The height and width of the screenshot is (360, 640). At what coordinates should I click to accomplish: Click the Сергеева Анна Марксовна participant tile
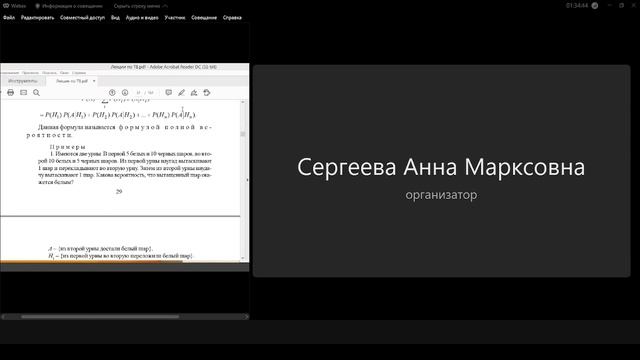(442, 171)
